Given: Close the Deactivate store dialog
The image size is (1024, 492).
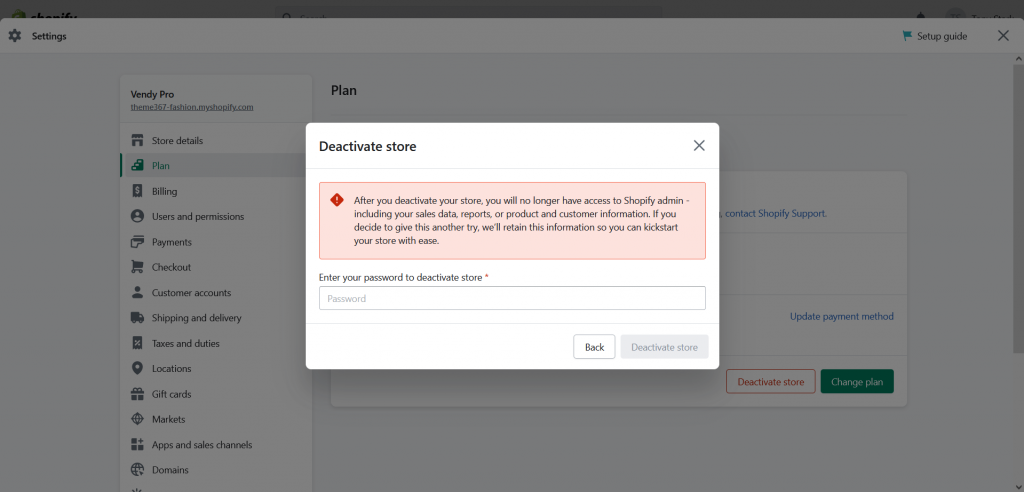Looking at the screenshot, I should 699,146.
